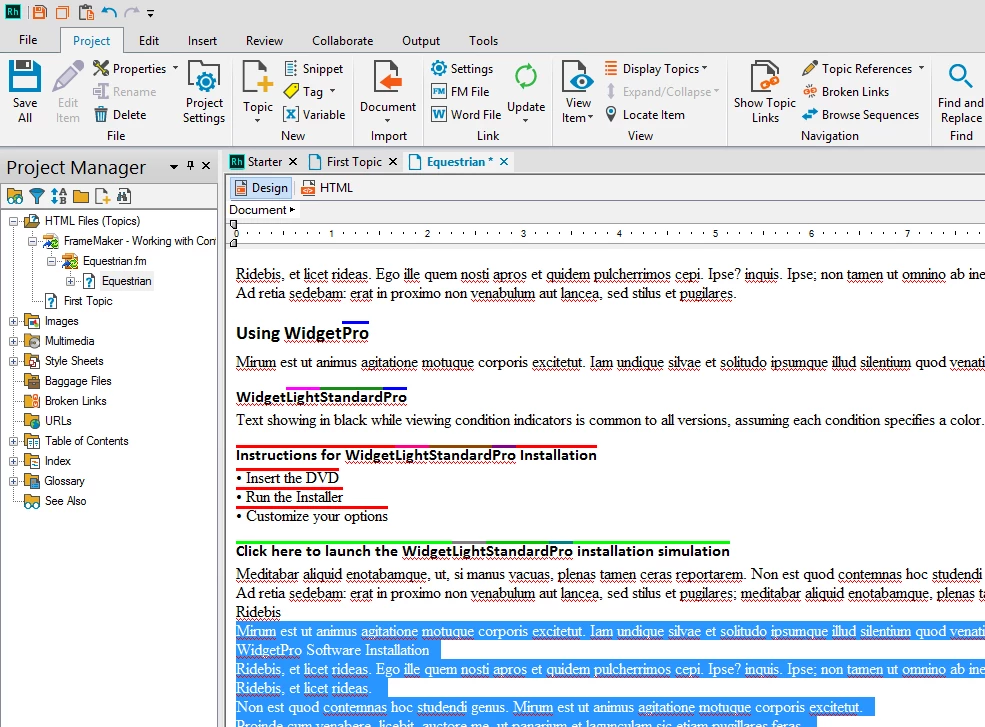Open the Tools ribbon tab
The height and width of the screenshot is (727, 985).
[483, 40]
